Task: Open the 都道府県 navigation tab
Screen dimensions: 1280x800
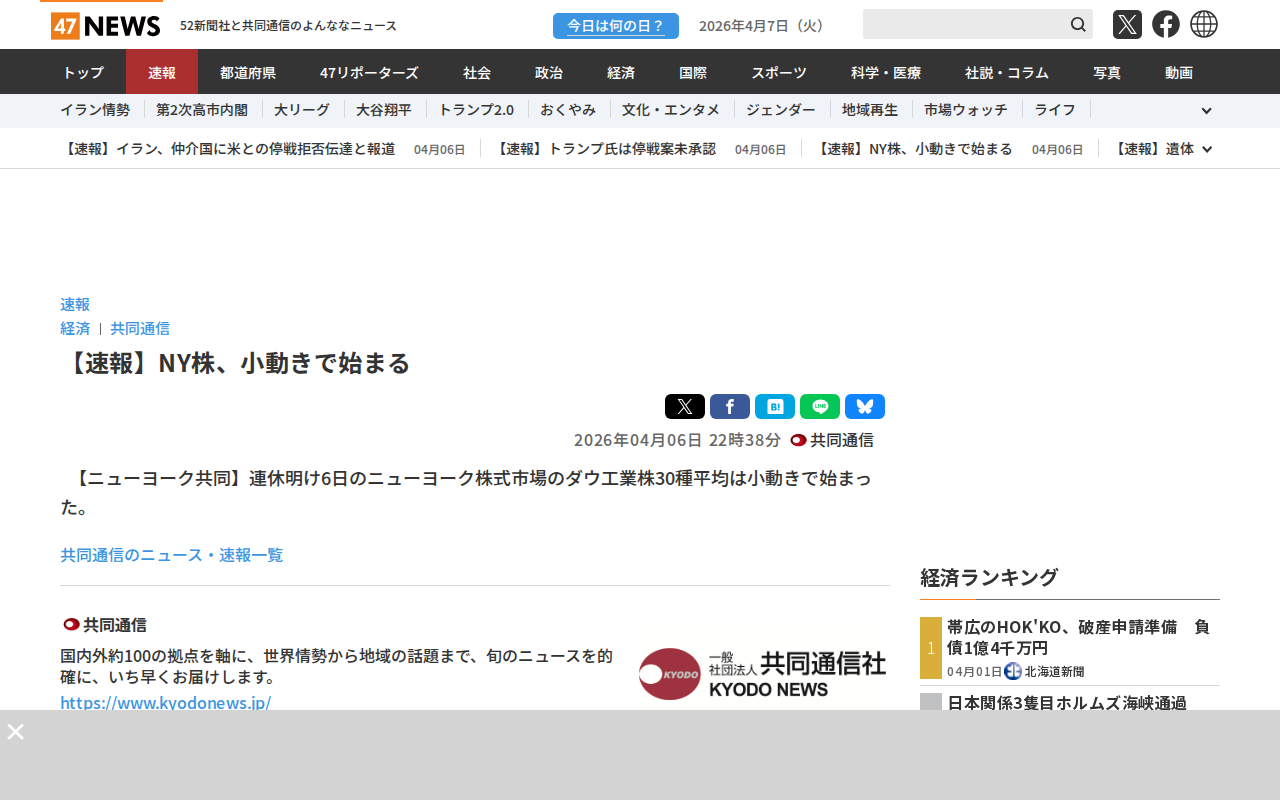Action: tap(248, 72)
